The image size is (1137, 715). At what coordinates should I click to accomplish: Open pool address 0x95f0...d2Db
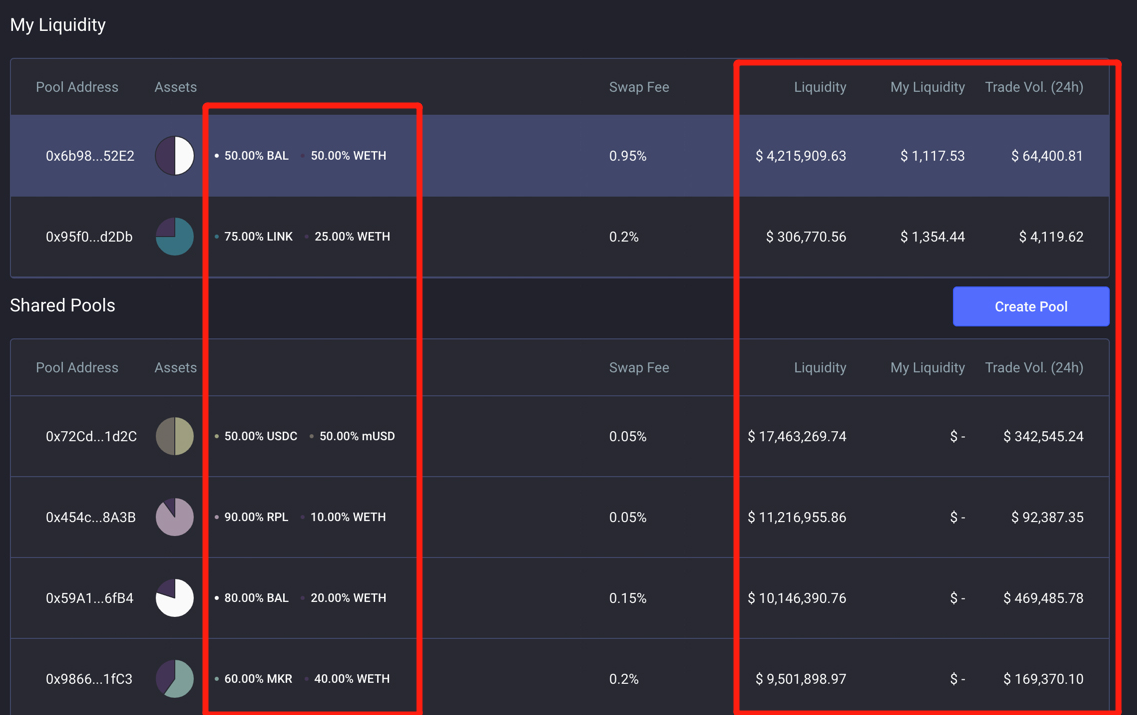89,237
